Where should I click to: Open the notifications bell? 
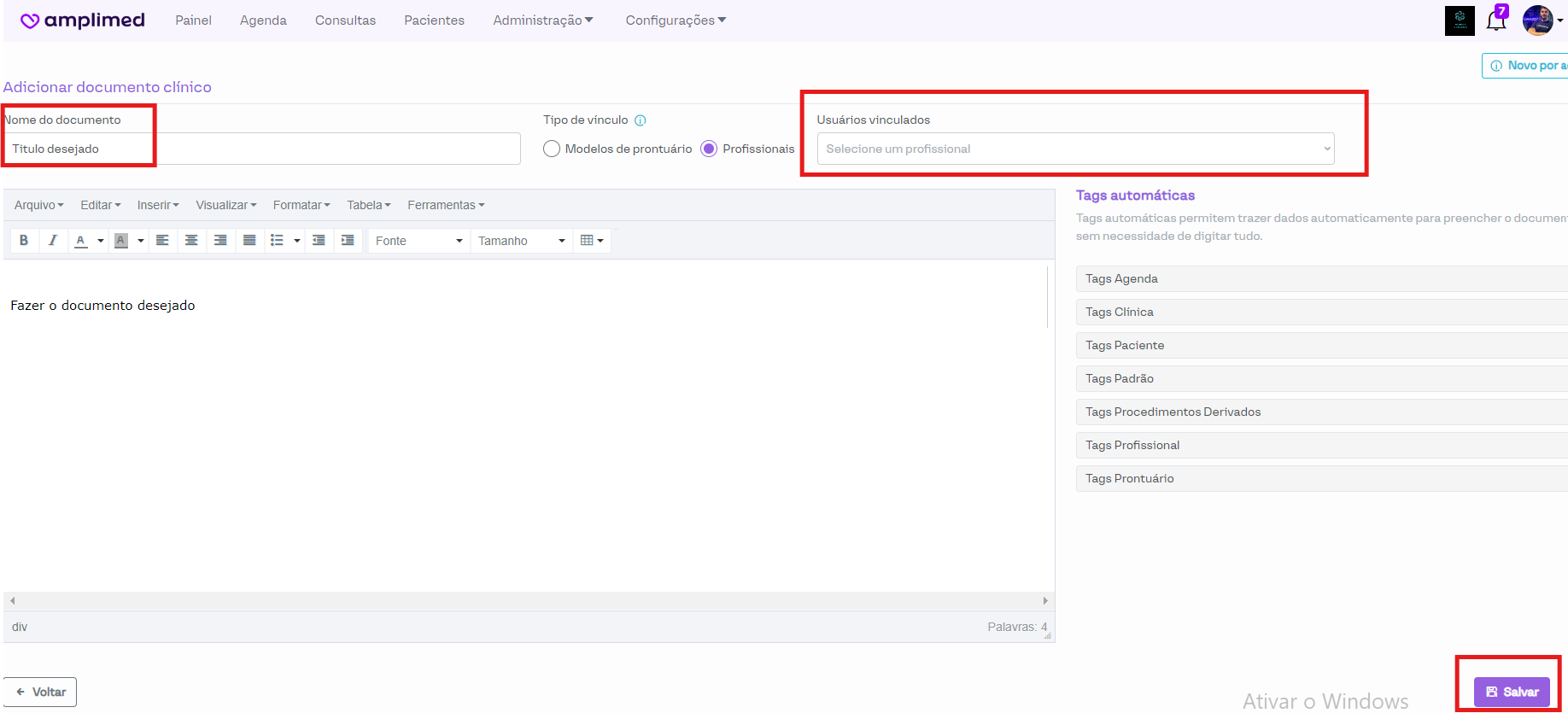point(1496,20)
